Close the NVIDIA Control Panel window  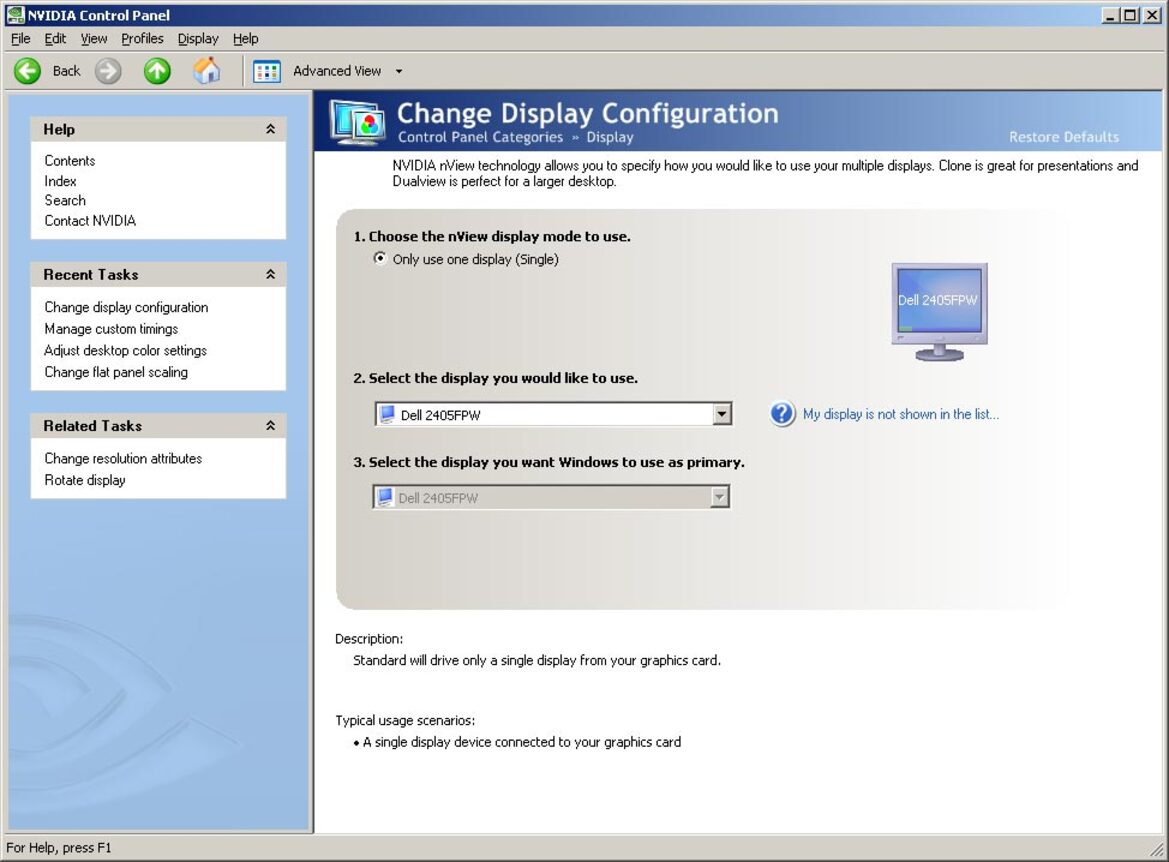click(1151, 15)
